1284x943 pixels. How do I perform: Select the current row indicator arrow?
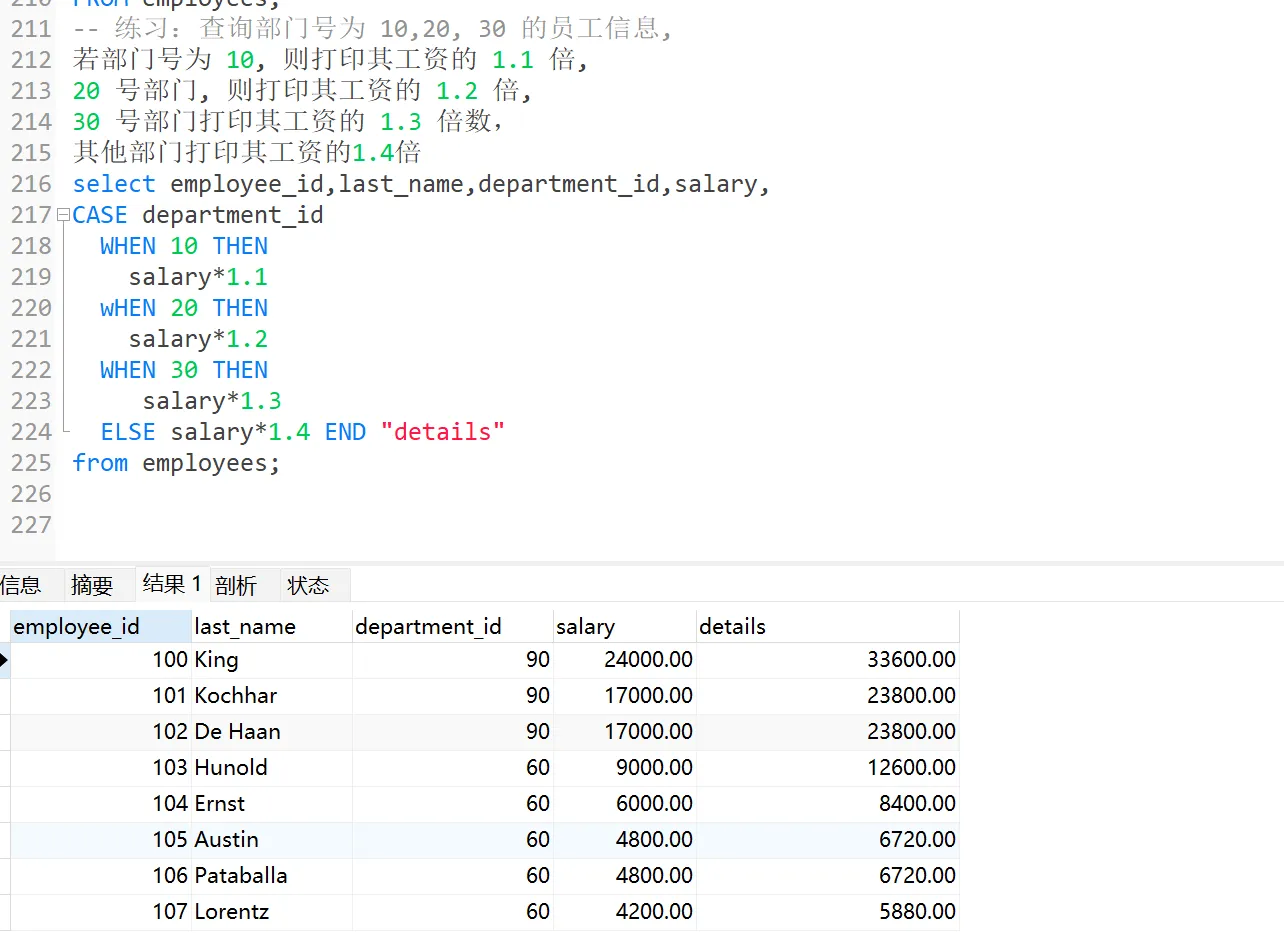point(5,660)
